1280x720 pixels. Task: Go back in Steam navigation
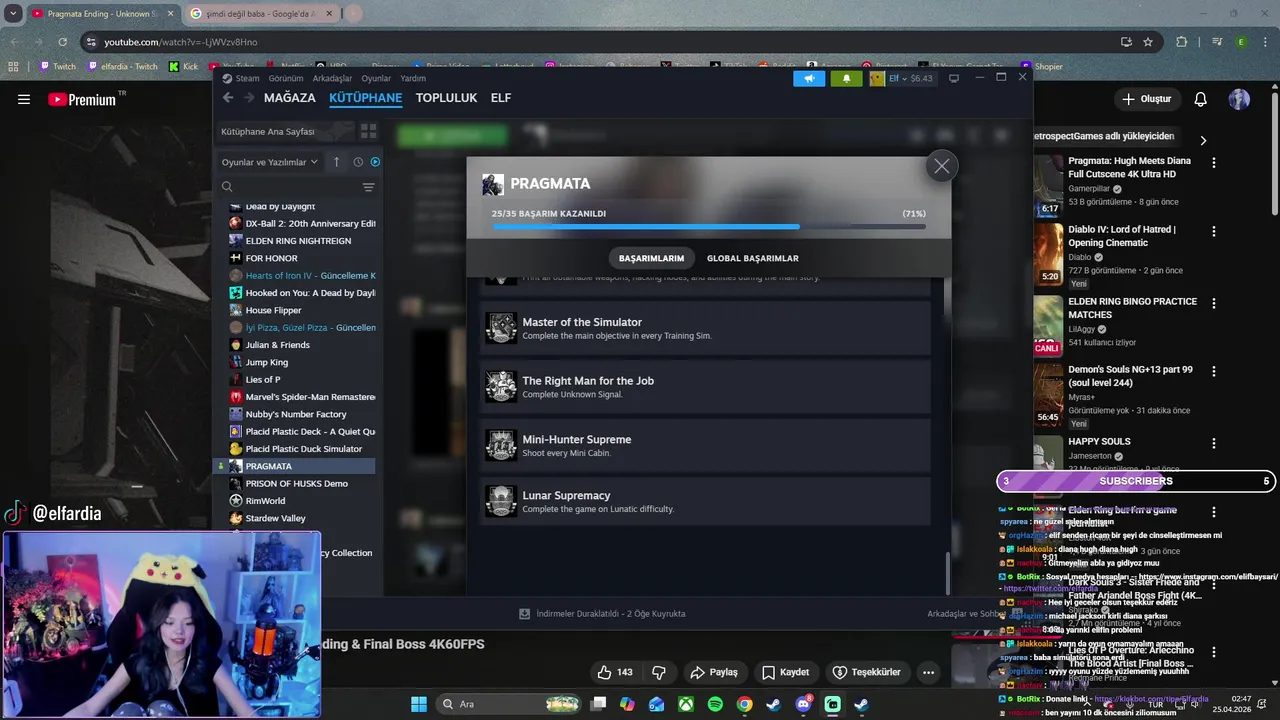pyautogui.click(x=228, y=98)
